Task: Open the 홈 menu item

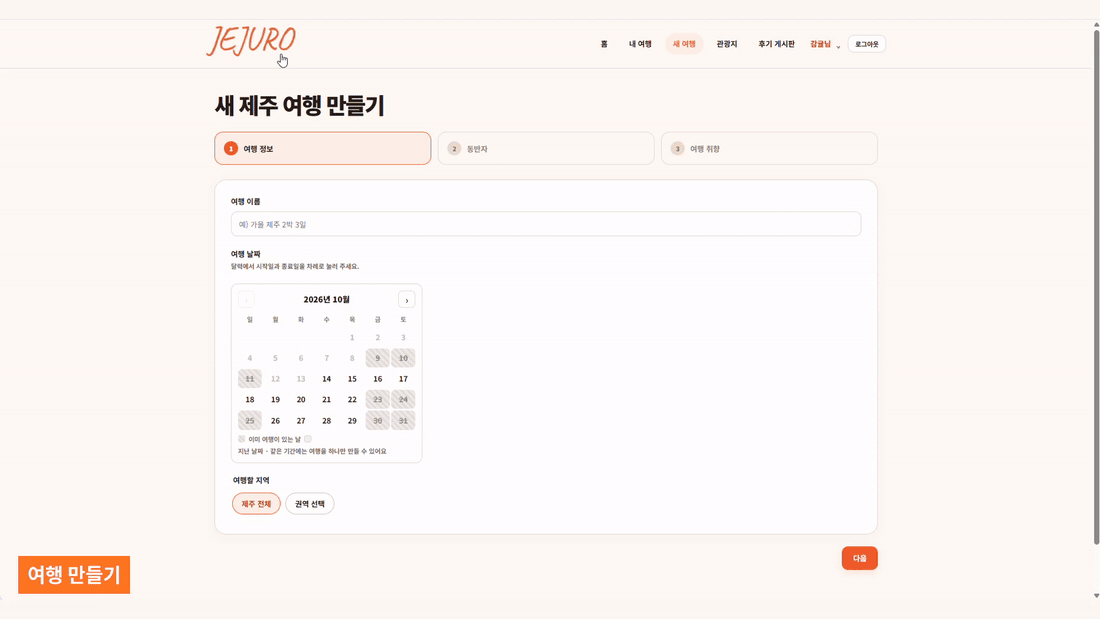Action: 604,44
